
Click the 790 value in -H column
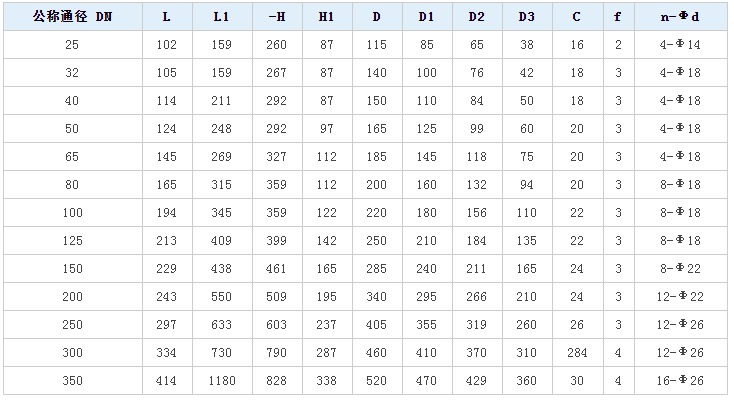tap(277, 353)
